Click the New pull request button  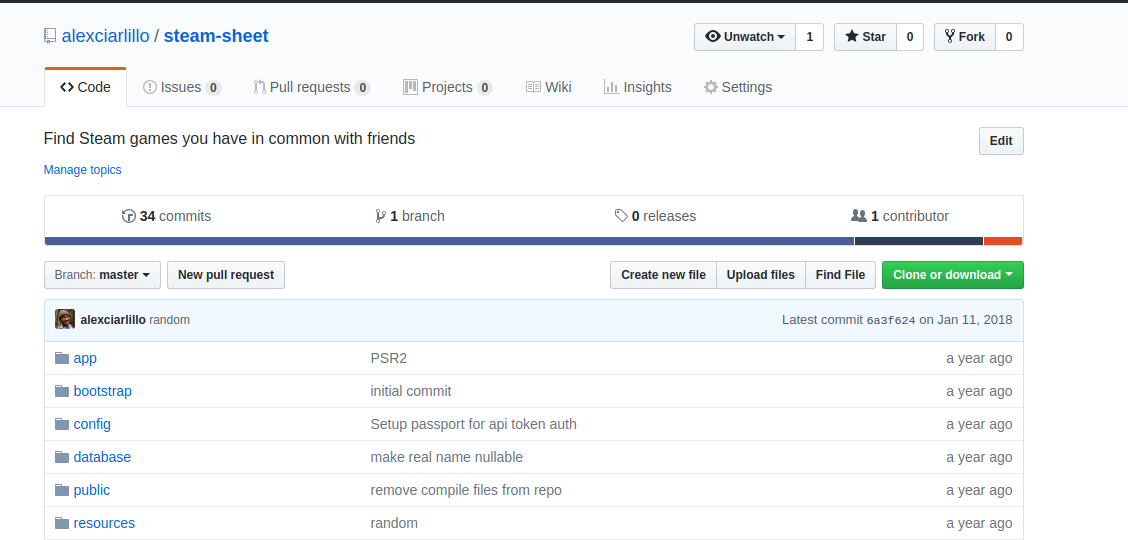click(x=226, y=275)
